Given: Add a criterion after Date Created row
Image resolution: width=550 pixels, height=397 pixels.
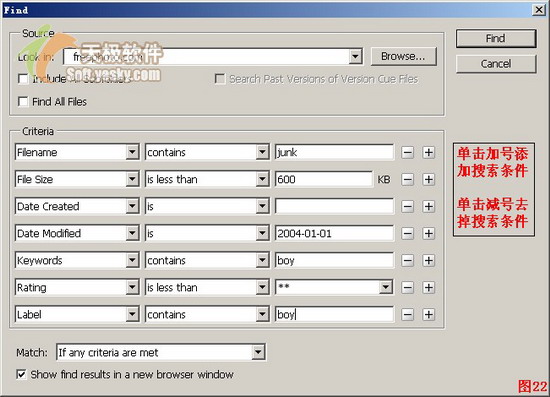Looking at the screenshot, I should coord(429,207).
